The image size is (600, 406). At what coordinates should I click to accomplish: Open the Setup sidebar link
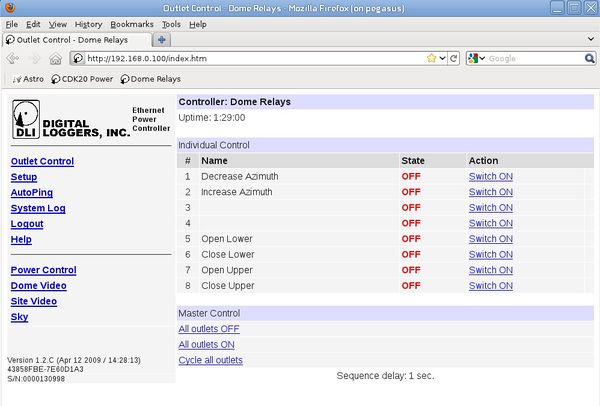[24, 177]
